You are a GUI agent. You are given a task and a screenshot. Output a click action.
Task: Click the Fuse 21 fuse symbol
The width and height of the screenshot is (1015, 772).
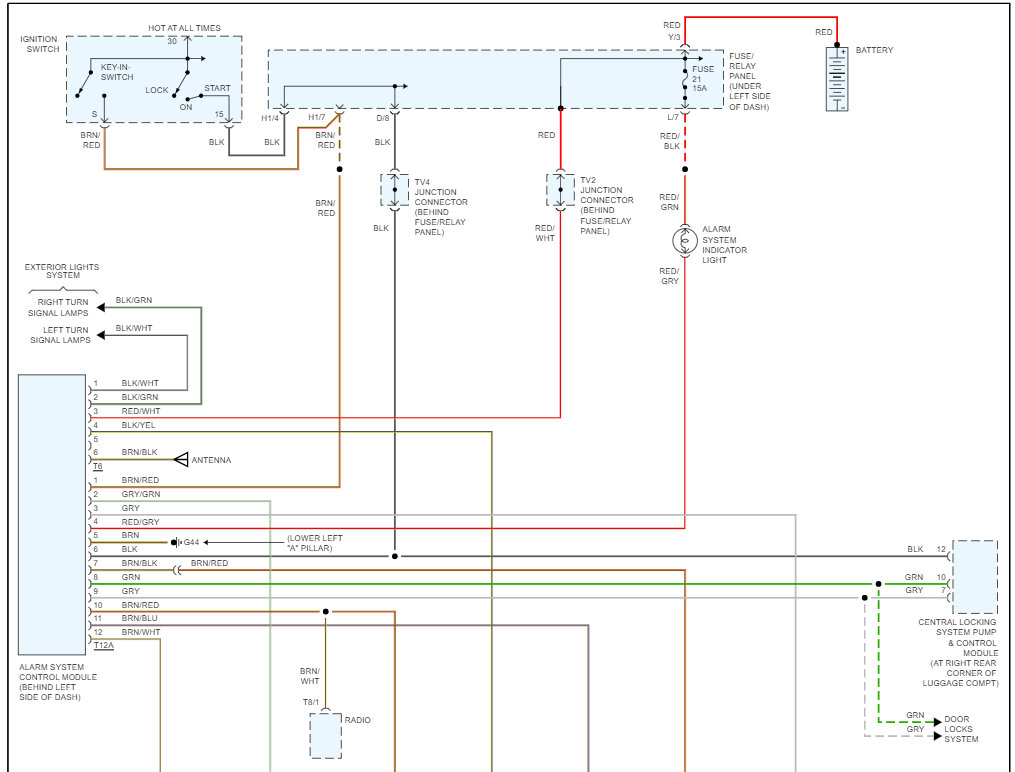click(685, 81)
